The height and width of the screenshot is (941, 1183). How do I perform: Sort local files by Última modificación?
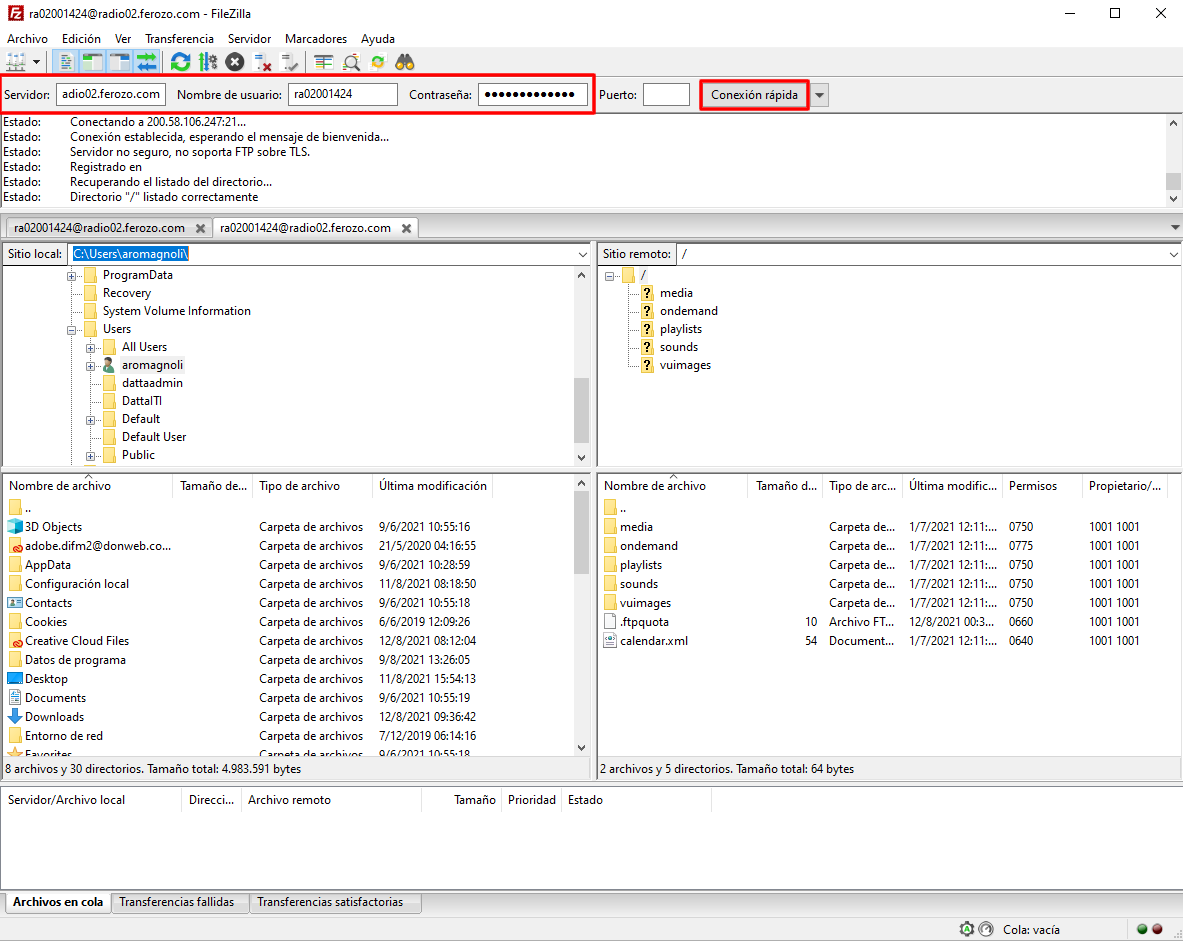click(433, 486)
